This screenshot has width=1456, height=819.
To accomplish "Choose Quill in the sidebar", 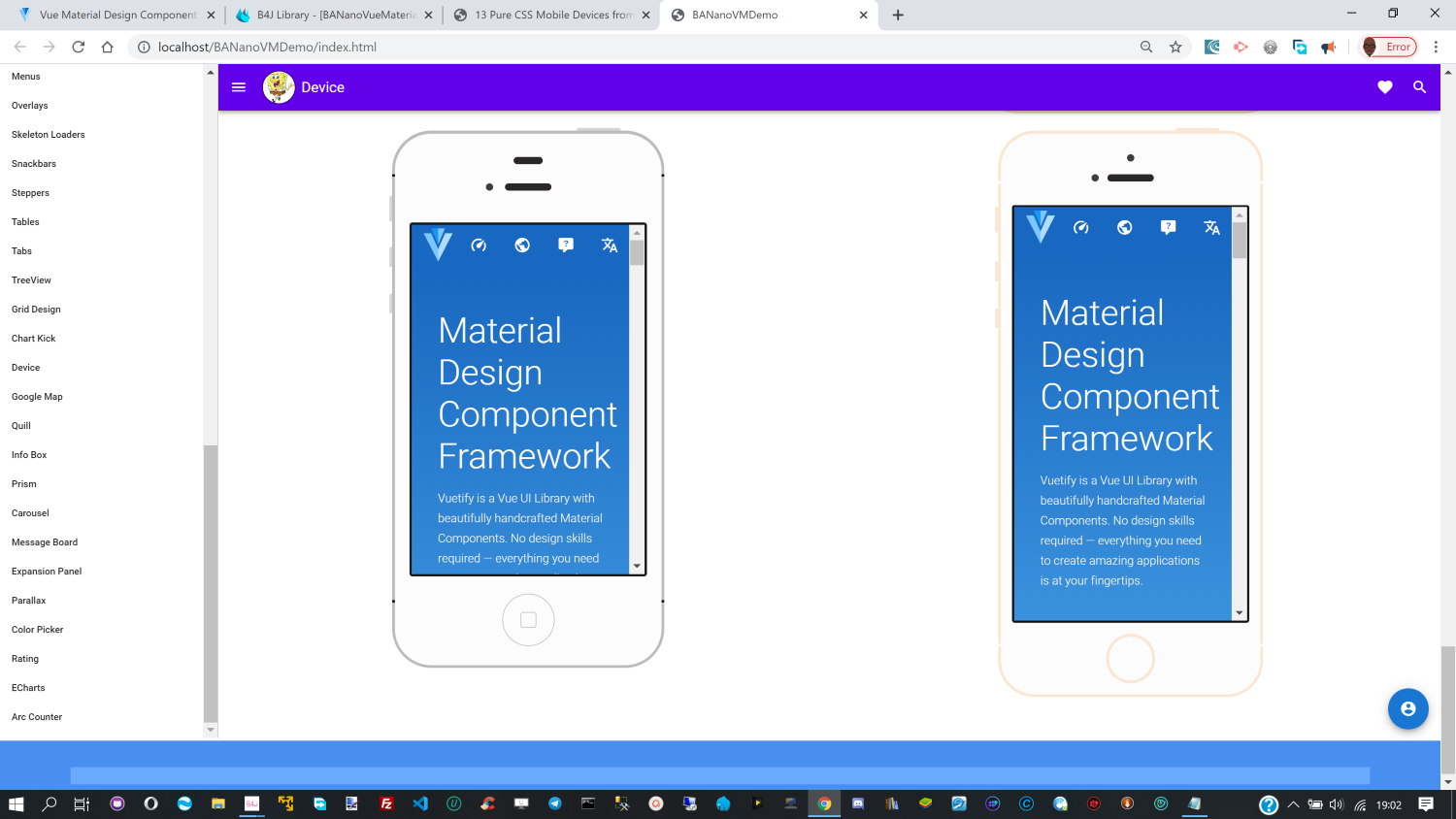I will click(x=21, y=426).
